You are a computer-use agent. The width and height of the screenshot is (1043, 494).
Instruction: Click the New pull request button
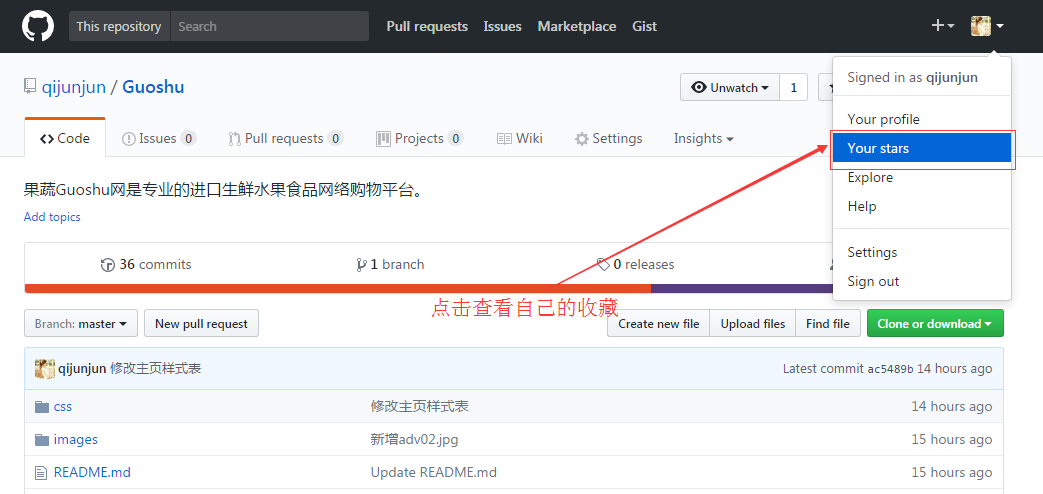click(202, 324)
